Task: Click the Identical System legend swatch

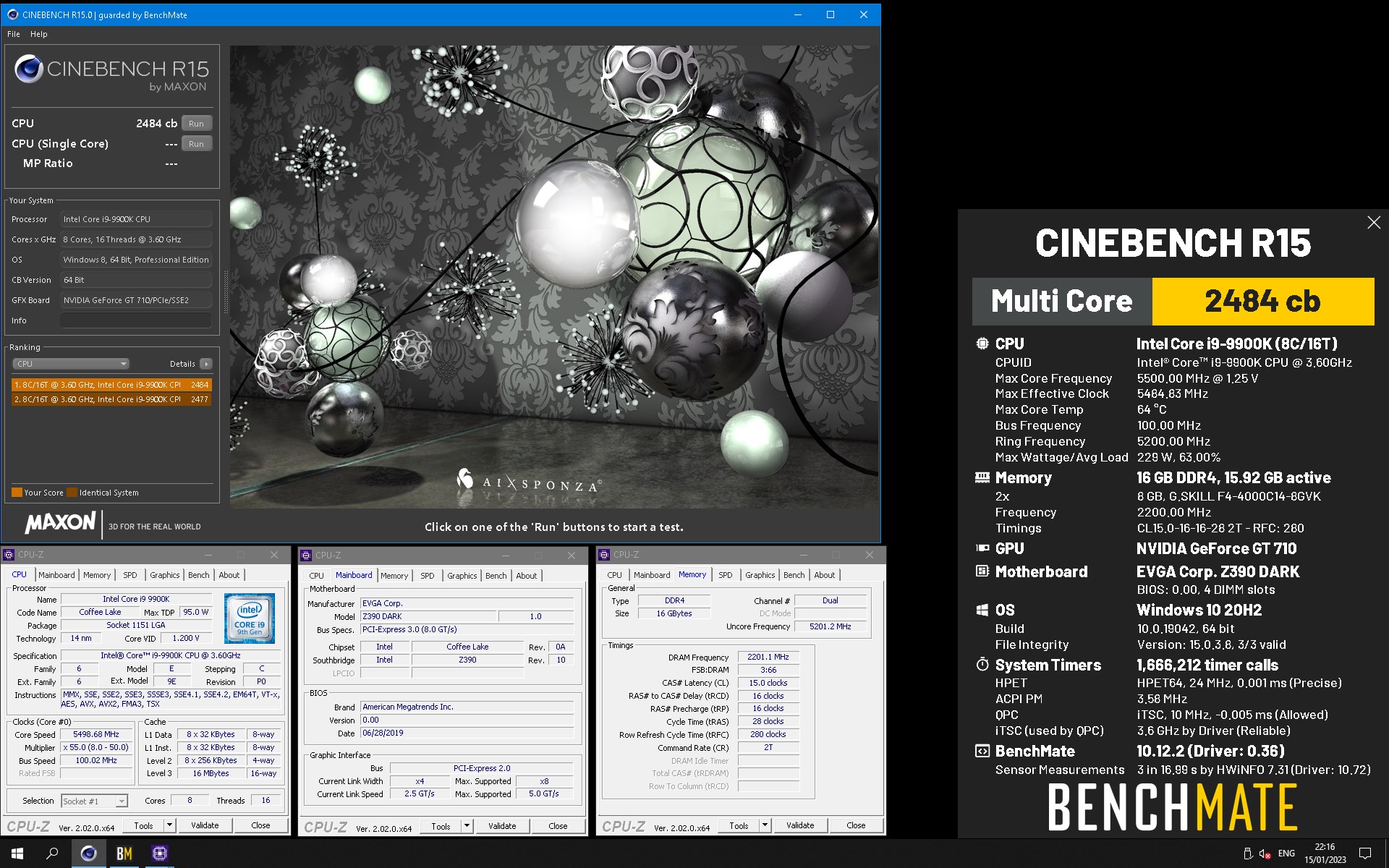Action: point(72,493)
